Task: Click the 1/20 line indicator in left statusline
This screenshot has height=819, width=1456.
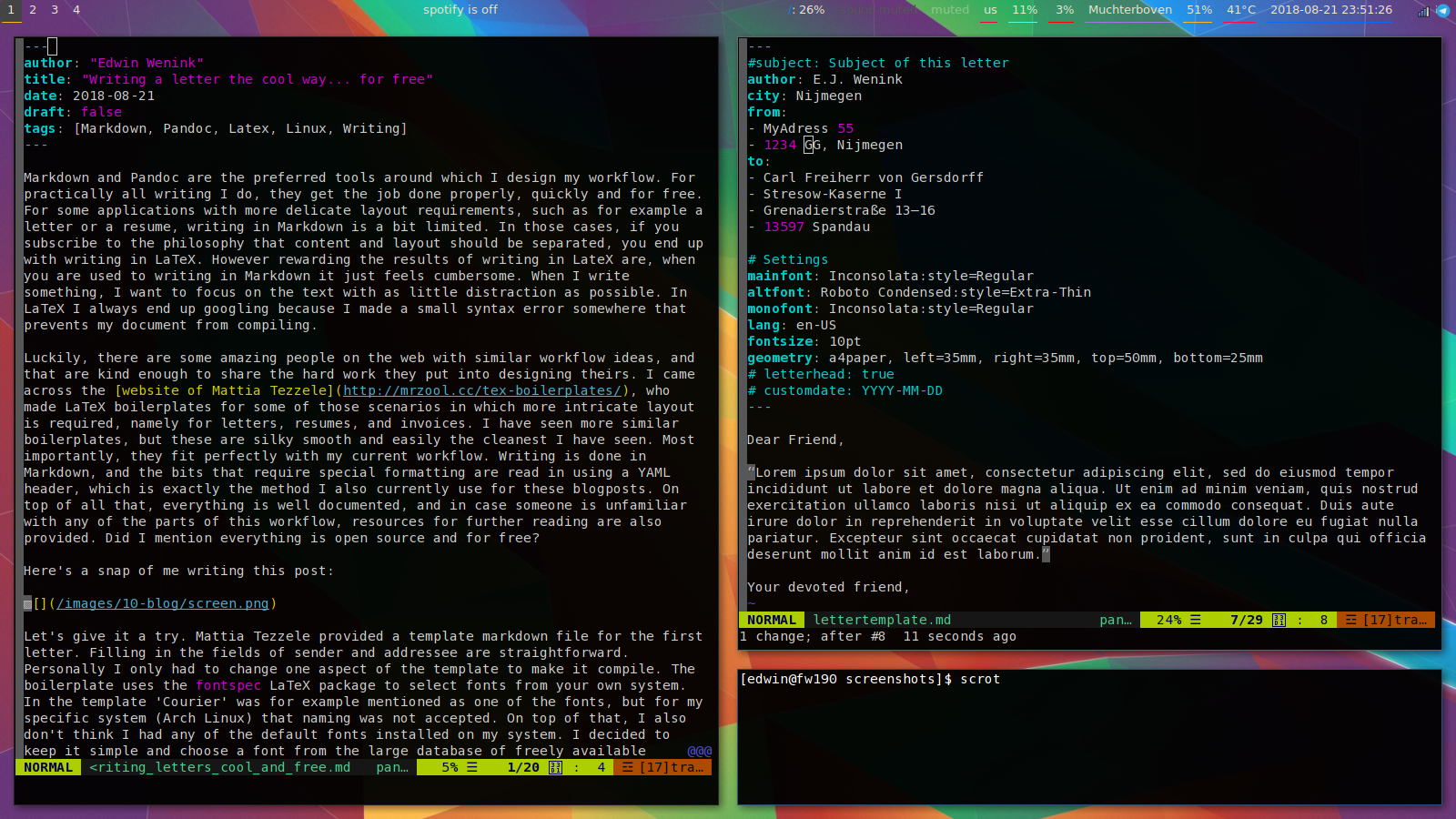Action: point(523,767)
